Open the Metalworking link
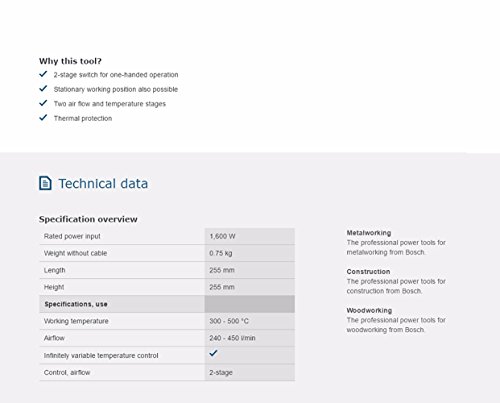This screenshot has height=403, width=500. coord(369,233)
